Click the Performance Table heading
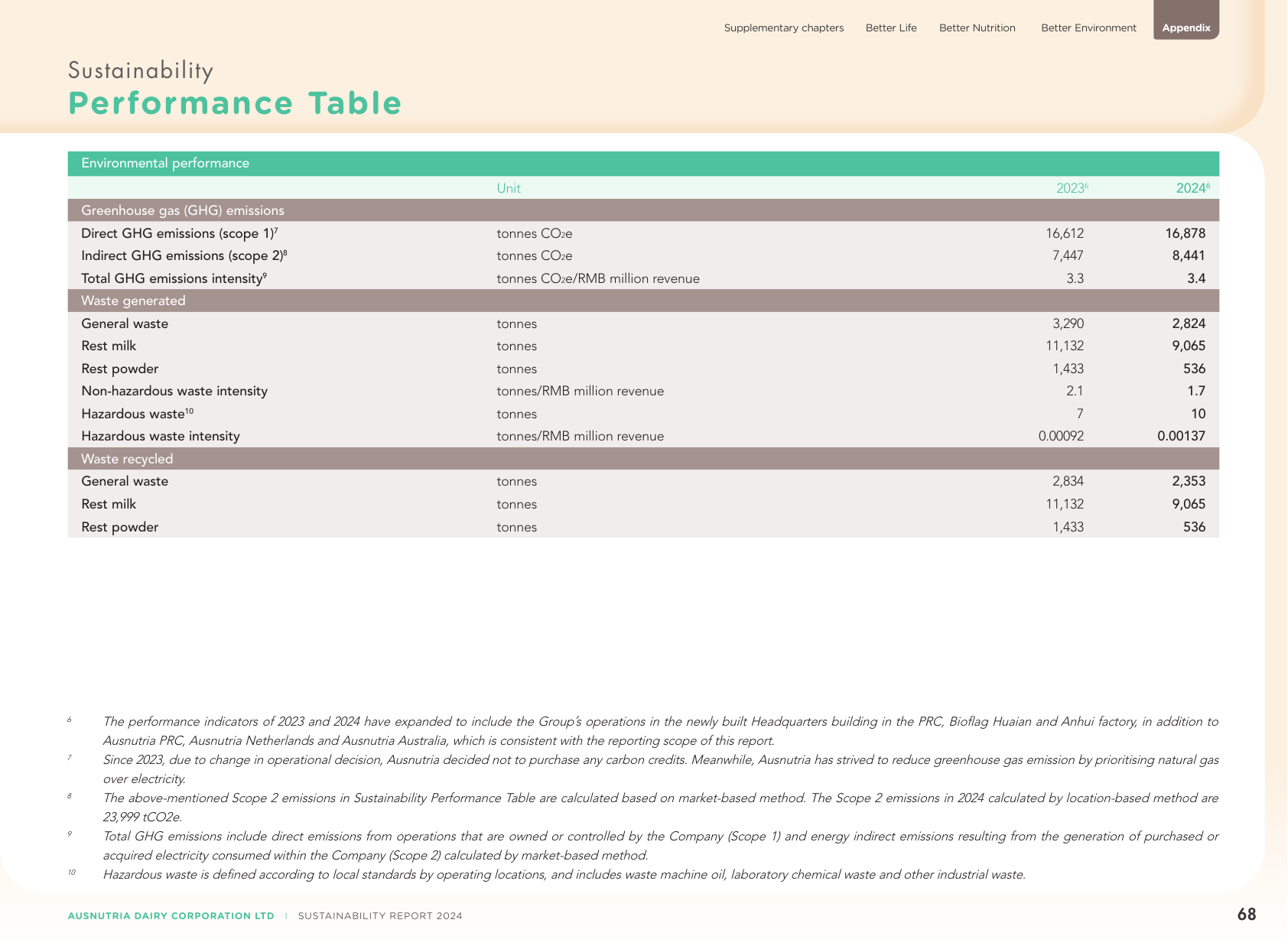The height and width of the screenshot is (949, 1288). coord(235,103)
